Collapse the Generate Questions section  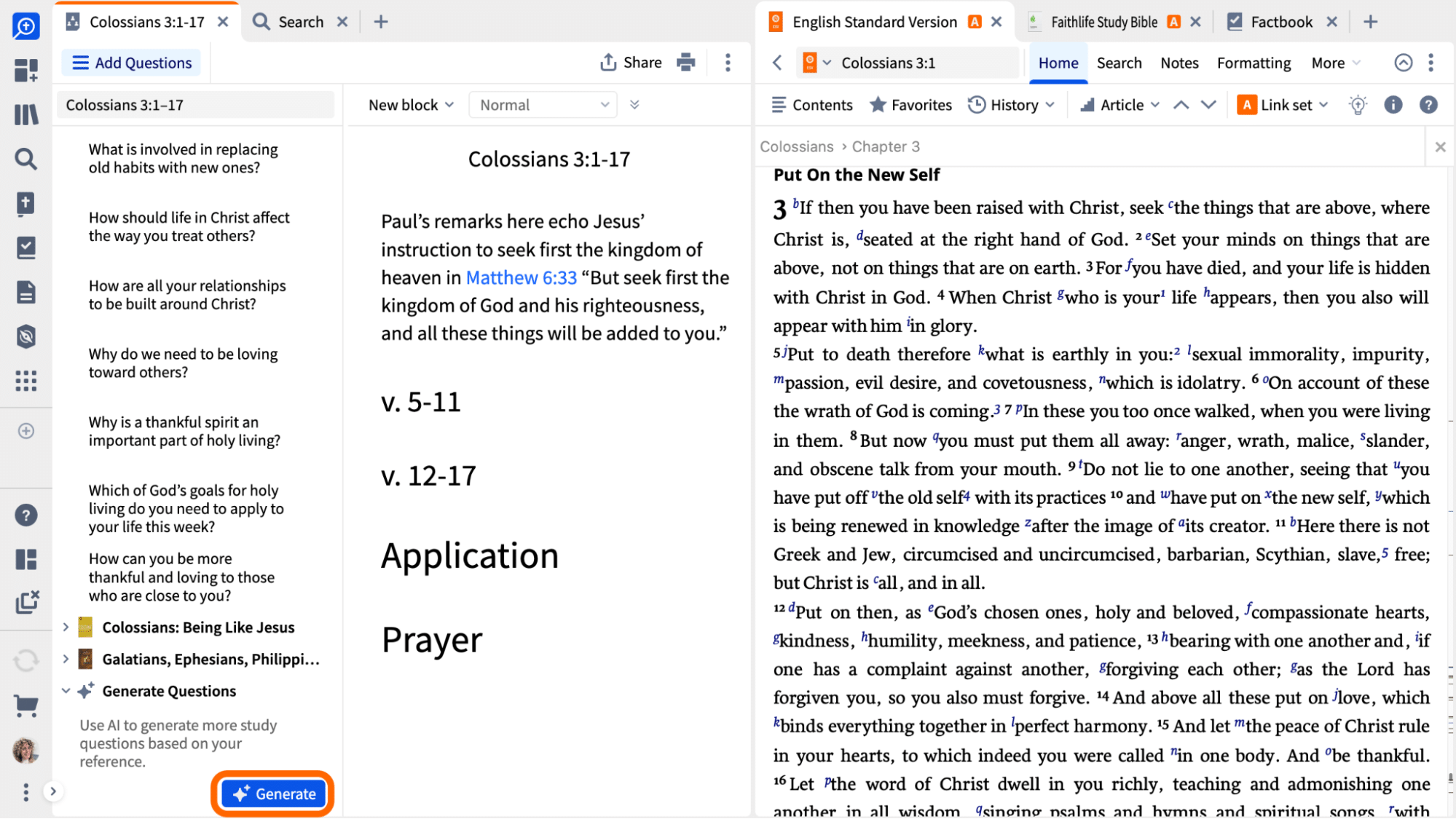click(x=66, y=691)
